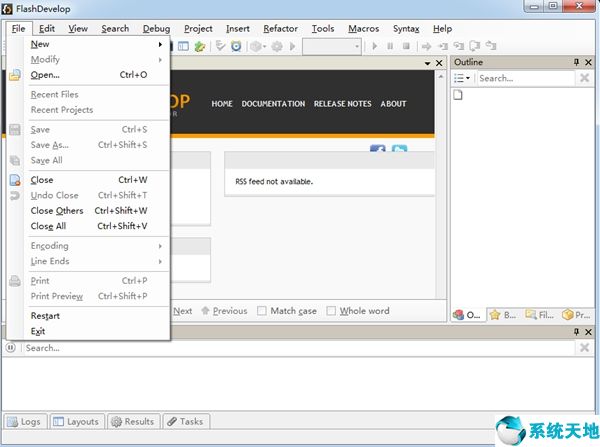The image size is (600, 447).
Task: Select Close All menu entry
Action: [97, 226]
